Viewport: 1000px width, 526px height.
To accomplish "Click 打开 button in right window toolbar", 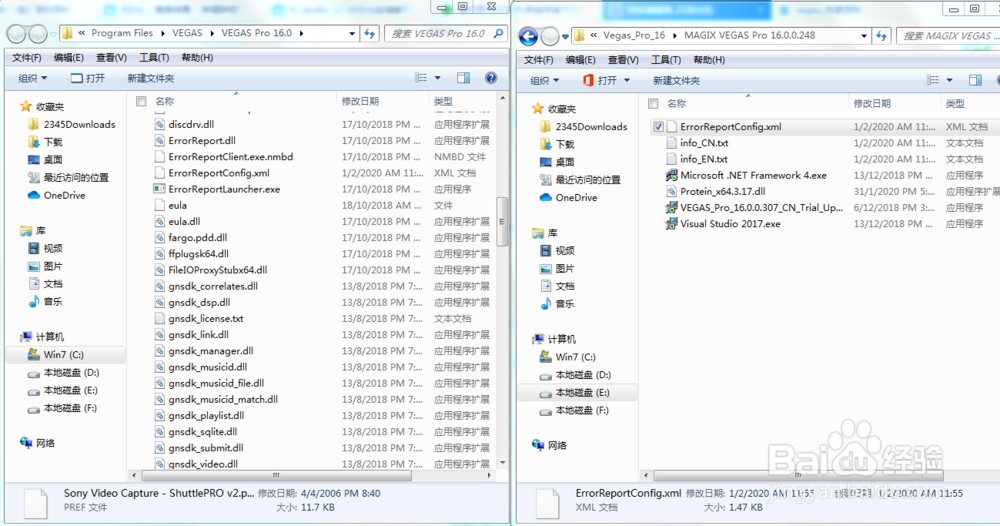I will [600, 80].
